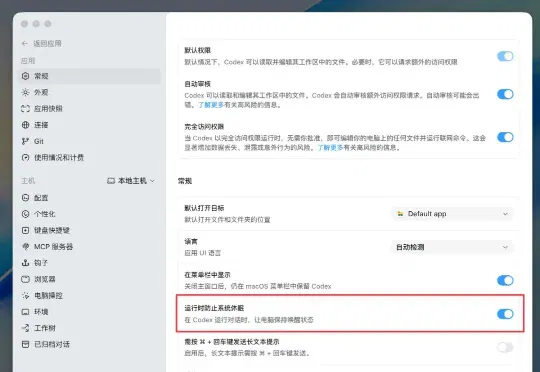Image resolution: width=540 pixels, height=372 pixels.
Task: Click the 使用情况和计费 gauge icon
Action: (x=25, y=158)
